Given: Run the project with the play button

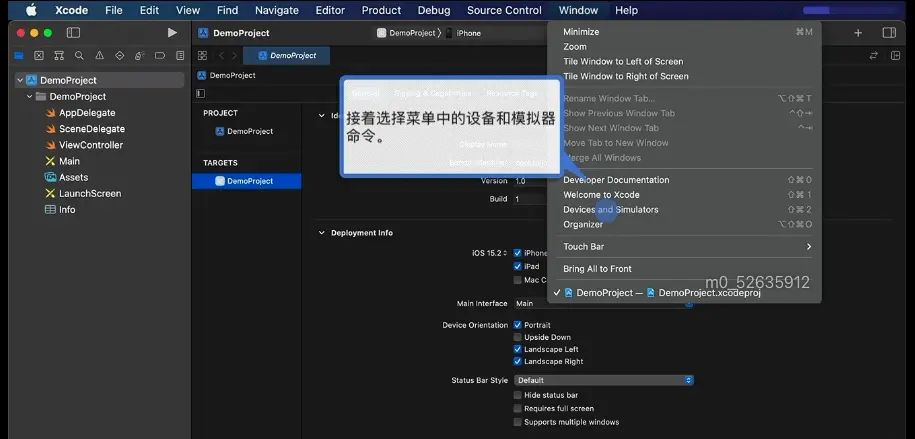Looking at the screenshot, I should (x=172, y=33).
